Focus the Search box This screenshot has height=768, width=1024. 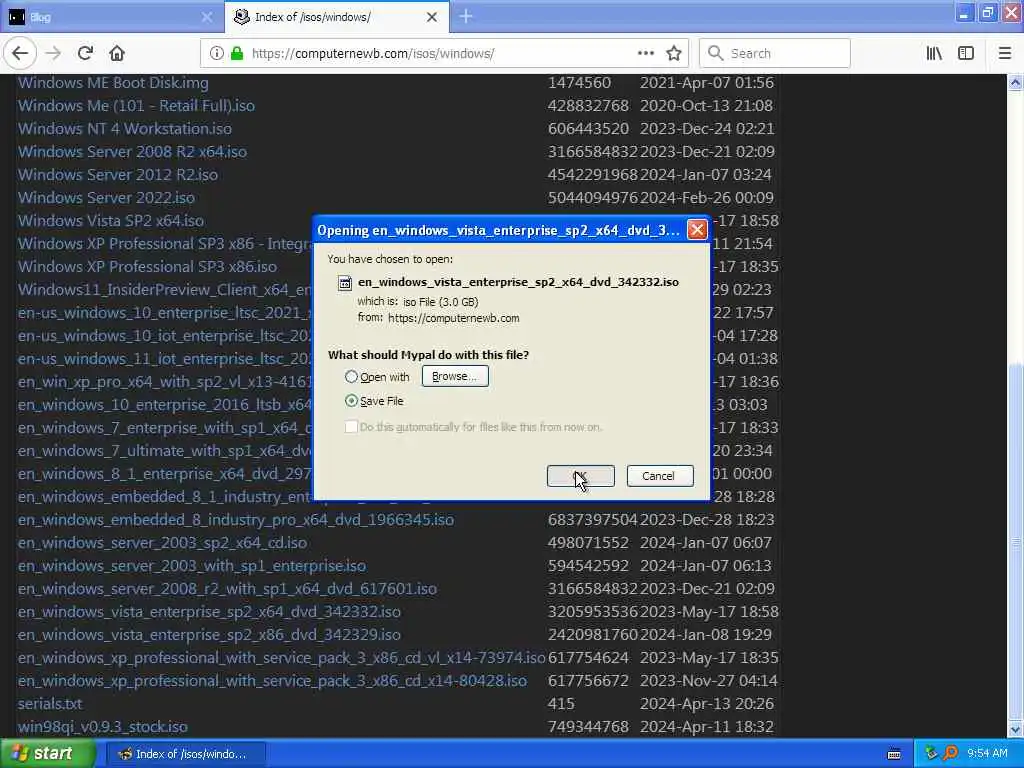pyautogui.click(x=775, y=54)
